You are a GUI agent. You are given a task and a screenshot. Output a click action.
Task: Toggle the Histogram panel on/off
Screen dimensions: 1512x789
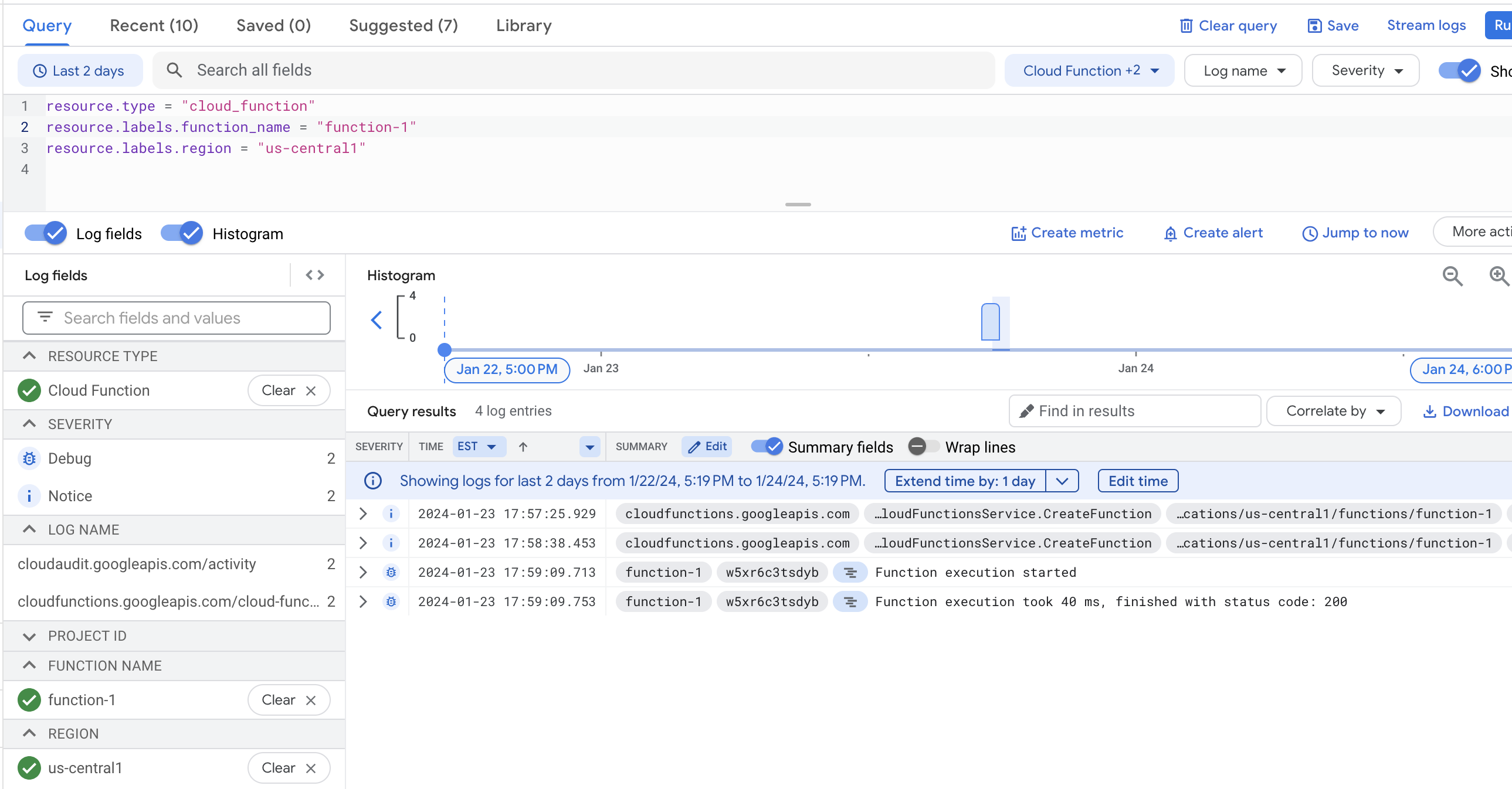tap(182, 234)
